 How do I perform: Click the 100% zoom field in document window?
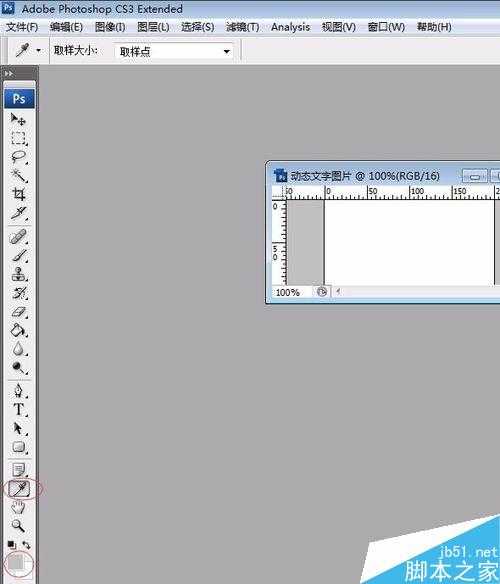tap(292, 292)
